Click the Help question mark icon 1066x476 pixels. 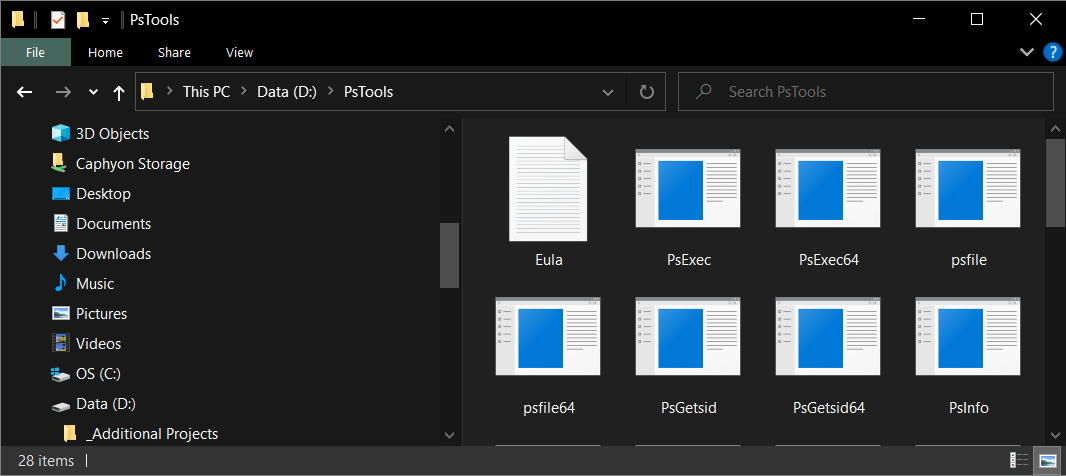1051,52
